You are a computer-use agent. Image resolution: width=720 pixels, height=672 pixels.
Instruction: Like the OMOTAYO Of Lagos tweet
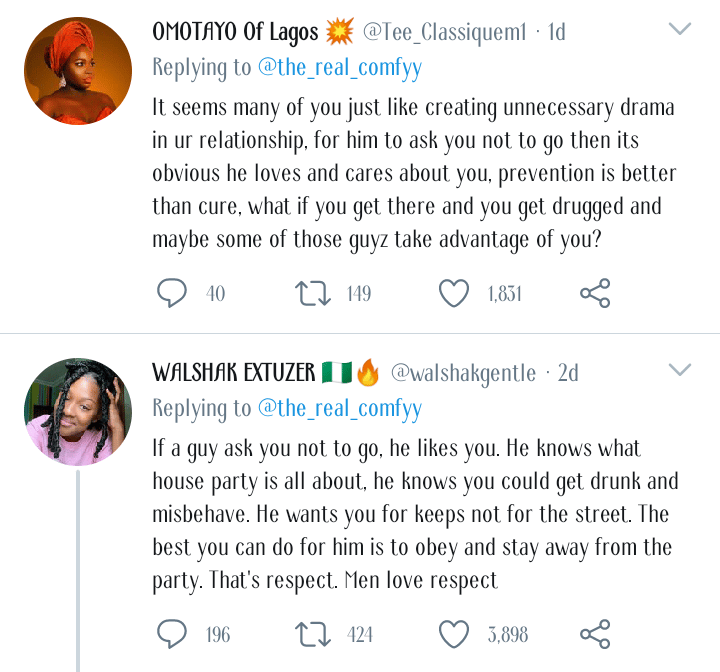pyautogui.click(x=455, y=293)
